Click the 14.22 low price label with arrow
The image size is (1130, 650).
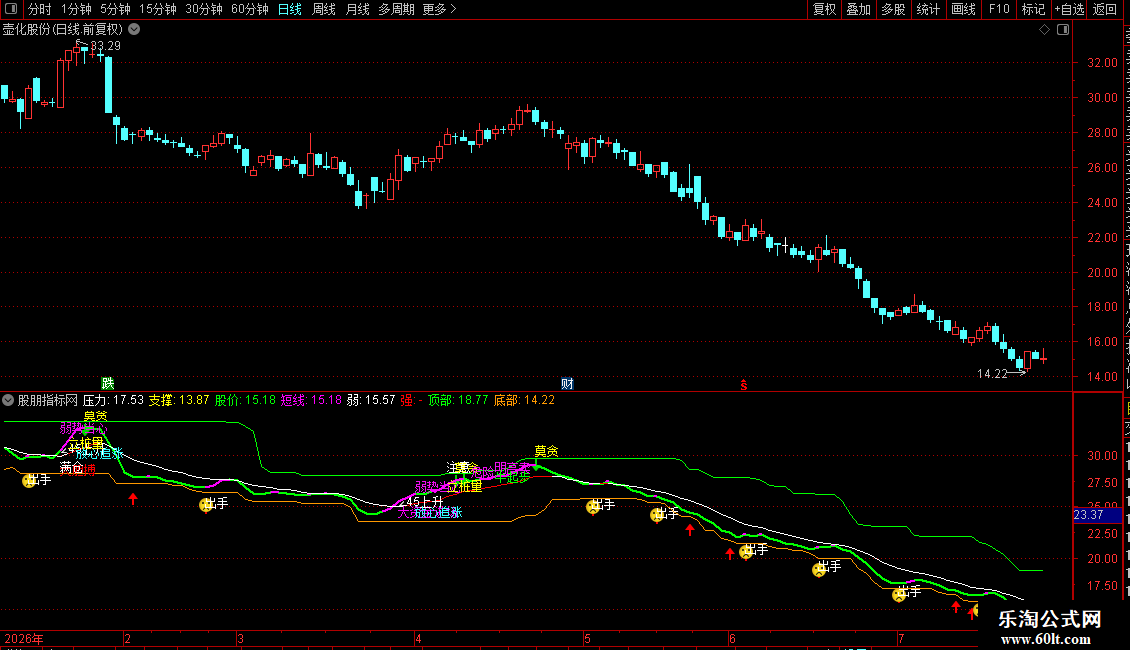tap(1001, 373)
